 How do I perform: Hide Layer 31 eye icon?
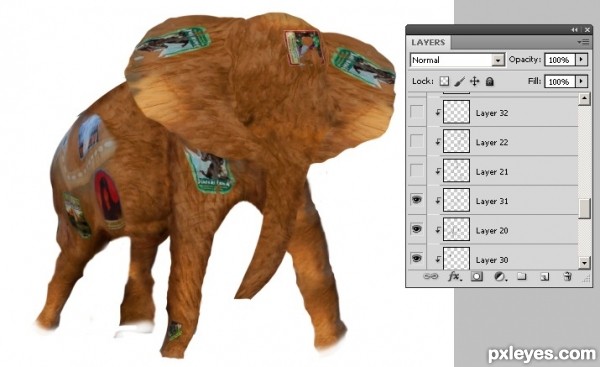coord(417,200)
